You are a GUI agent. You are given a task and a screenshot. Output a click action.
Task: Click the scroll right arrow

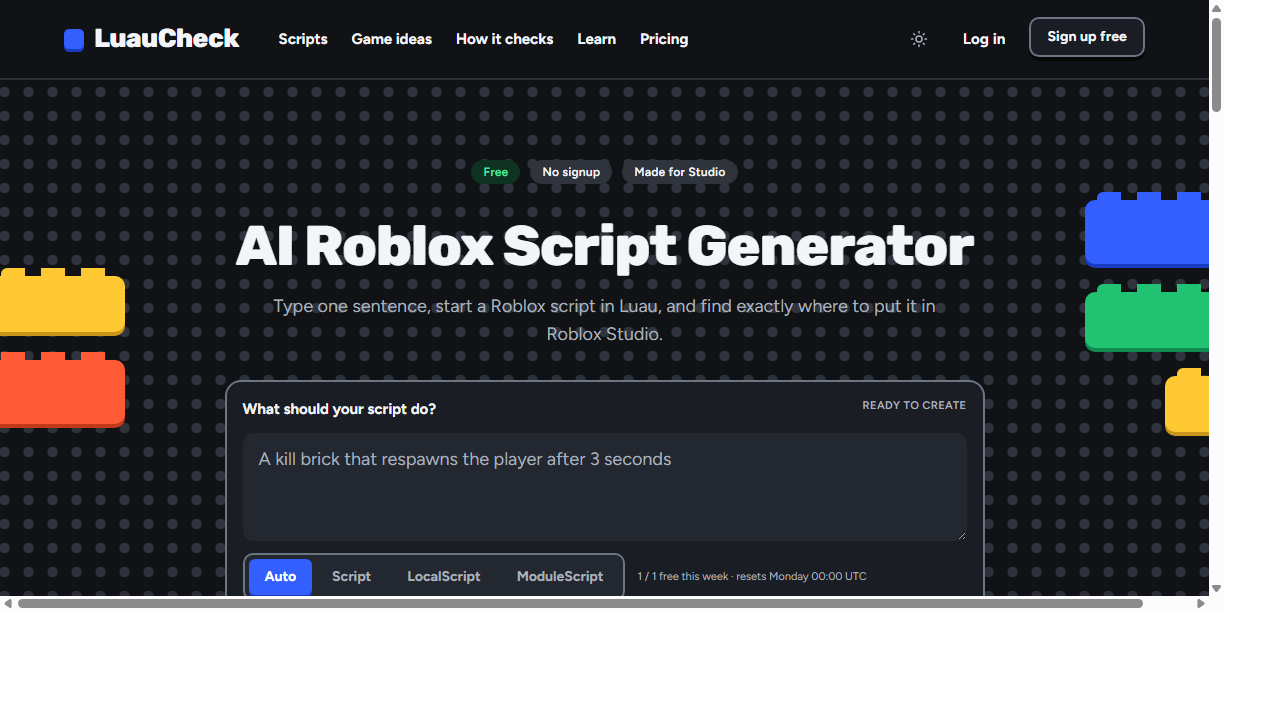pyautogui.click(x=1201, y=603)
